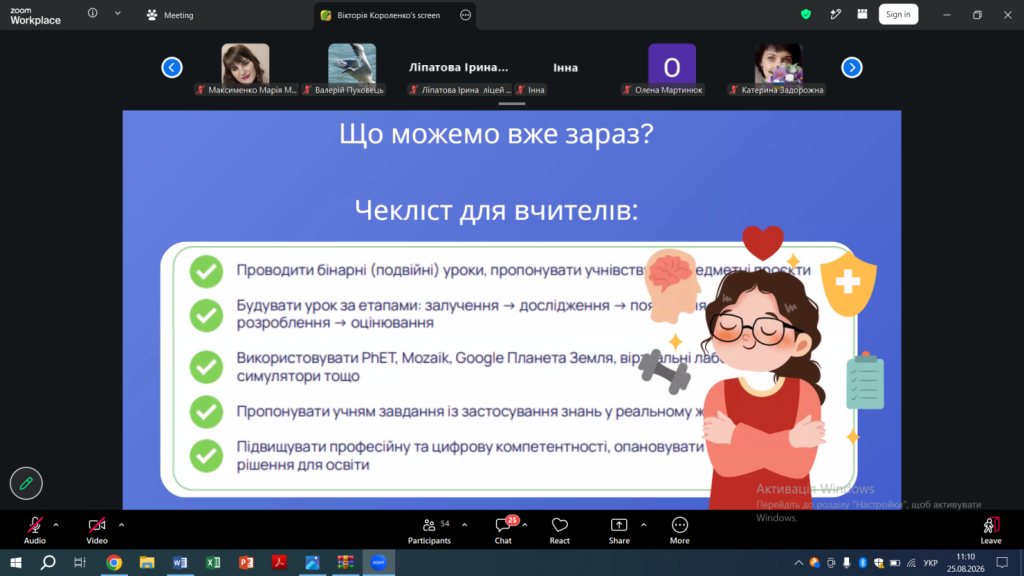The width and height of the screenshot is (1024, 576).
Task: Click the Zoom icon on taskbar
Action: 379,562
